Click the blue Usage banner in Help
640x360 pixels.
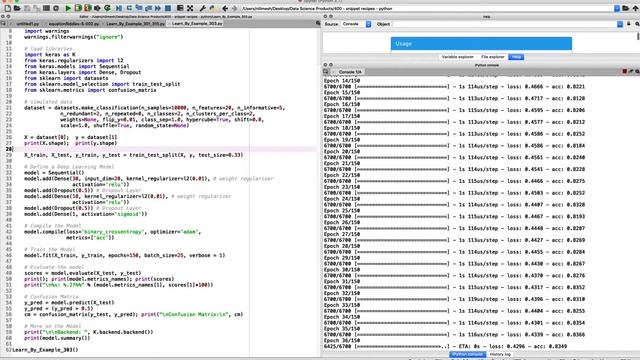click(x=481, y=43)
